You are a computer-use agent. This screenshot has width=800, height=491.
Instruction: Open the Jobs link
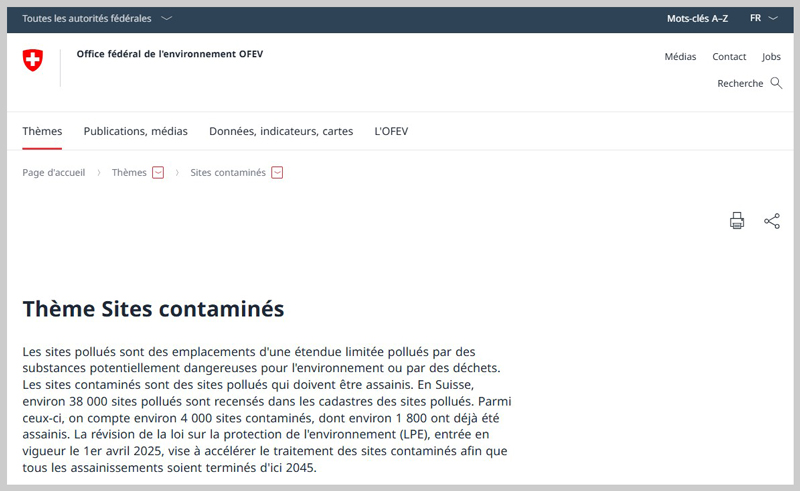771,57
